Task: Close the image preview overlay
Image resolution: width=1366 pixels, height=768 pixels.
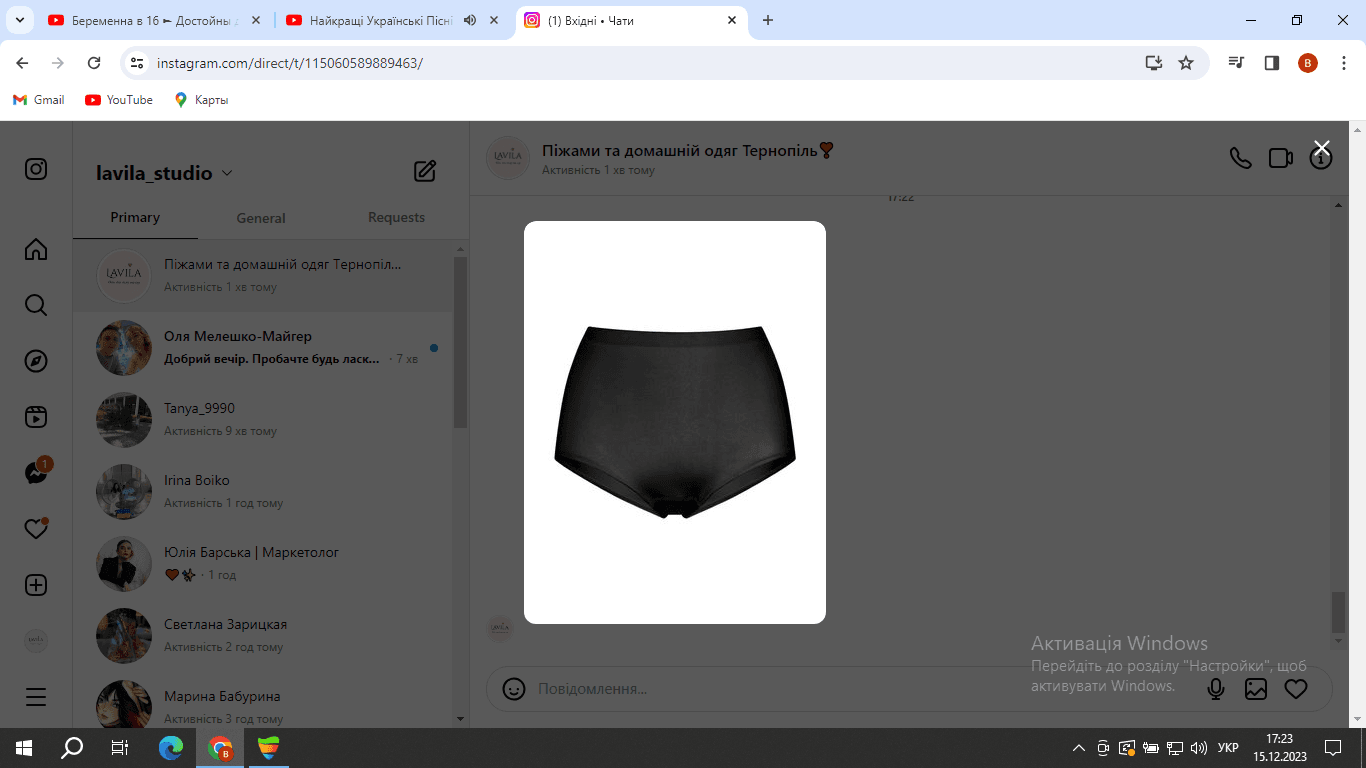Action: (x=1321, y=148)
